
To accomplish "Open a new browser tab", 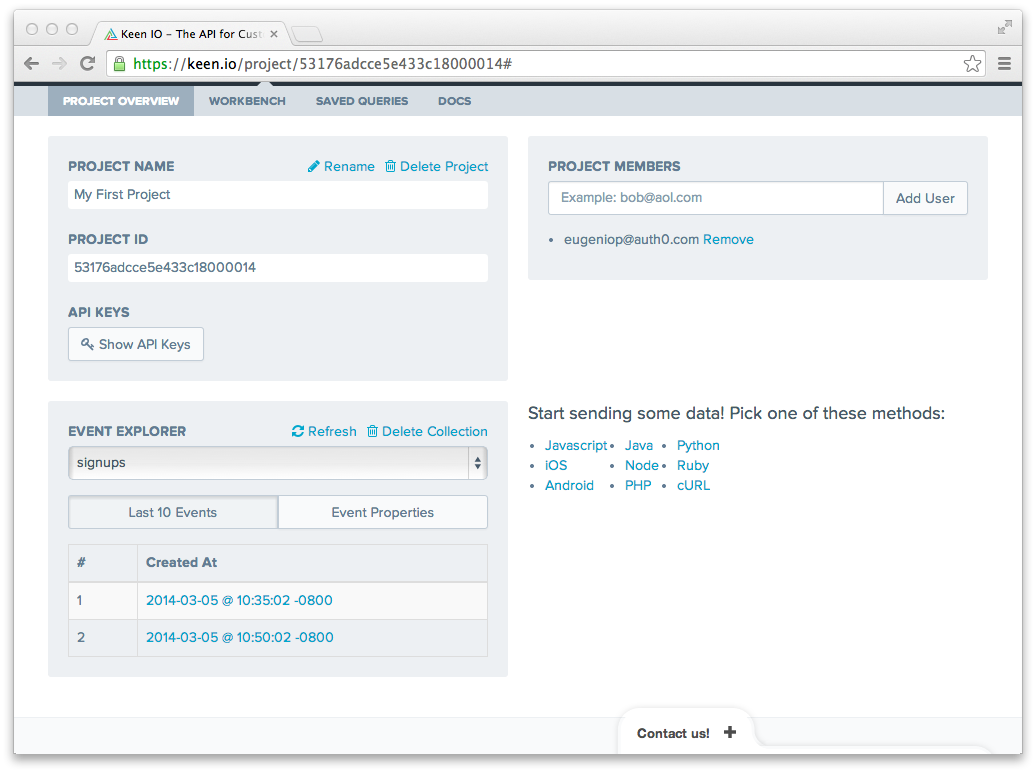I will click(x=307, y=34).
